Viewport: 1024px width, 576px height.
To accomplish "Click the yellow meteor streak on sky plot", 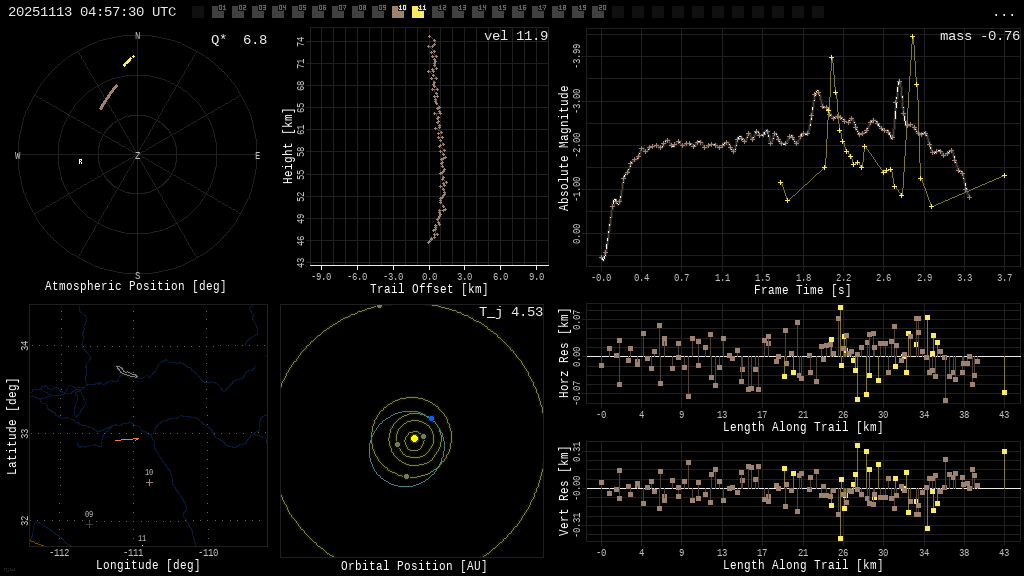I will coord(128,61).
